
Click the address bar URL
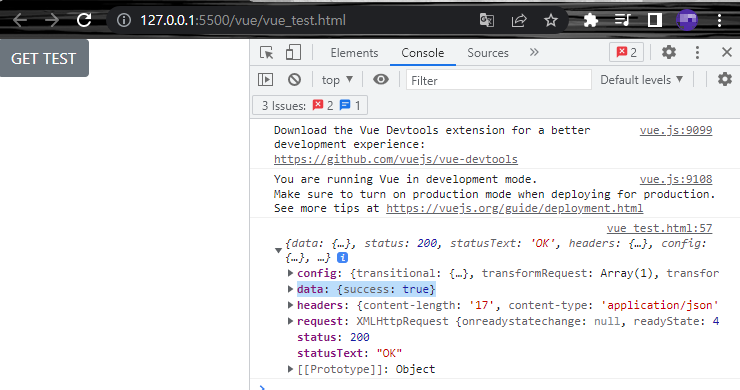[x=243, y=20]
